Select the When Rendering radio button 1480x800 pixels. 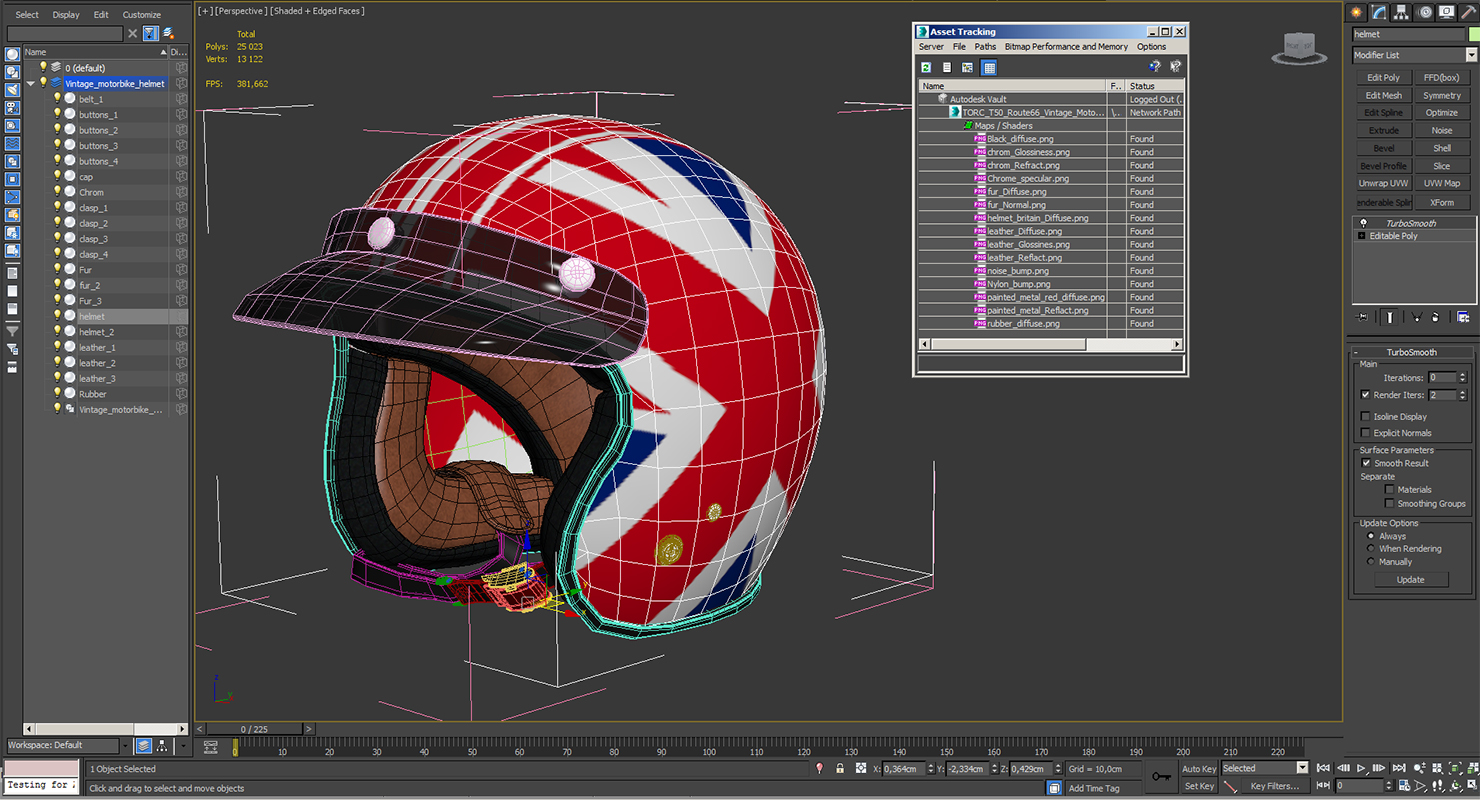click(x=1371, y=549)
